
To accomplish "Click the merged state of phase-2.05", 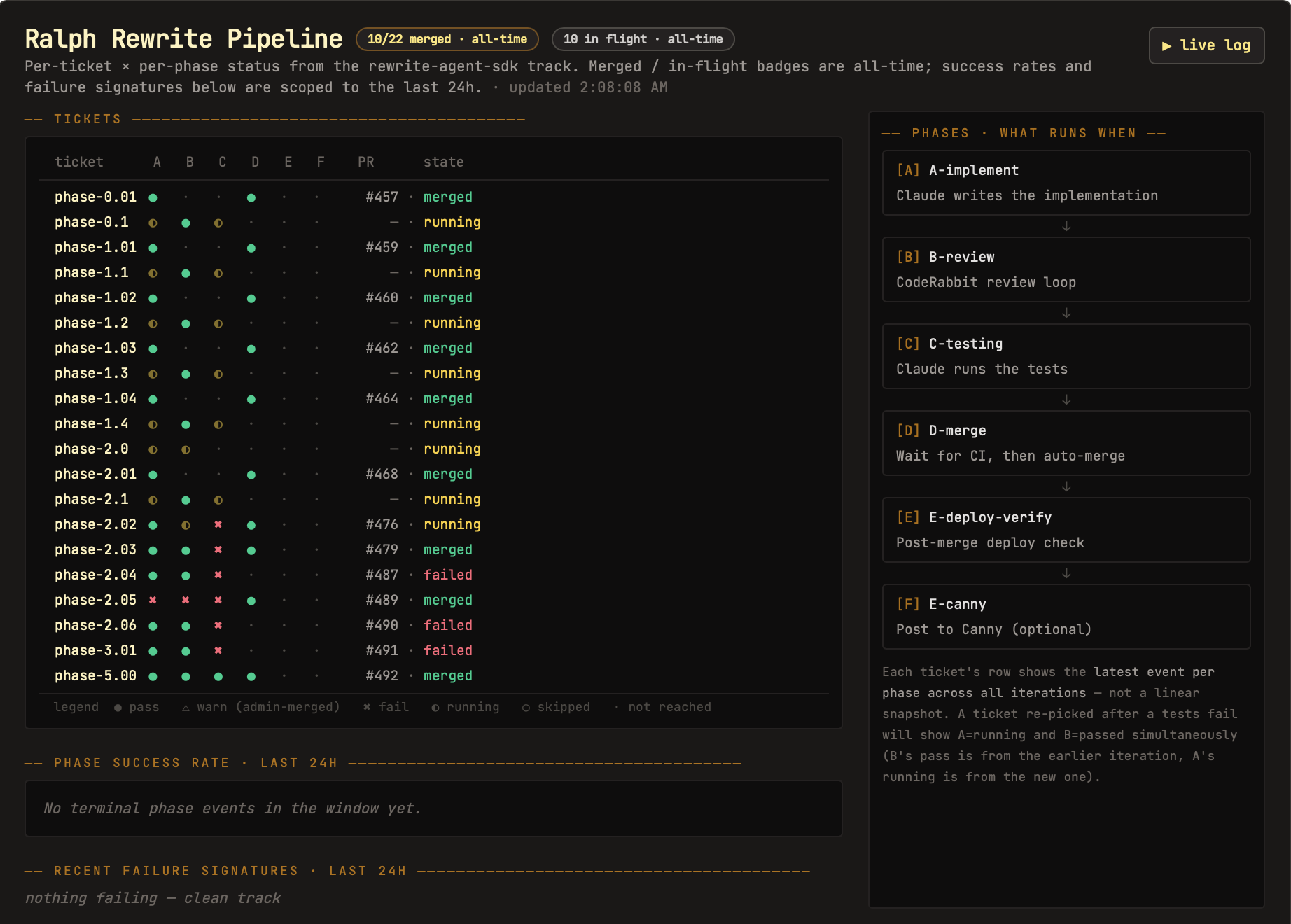I will pyautogui.click(x=448, y=601).
